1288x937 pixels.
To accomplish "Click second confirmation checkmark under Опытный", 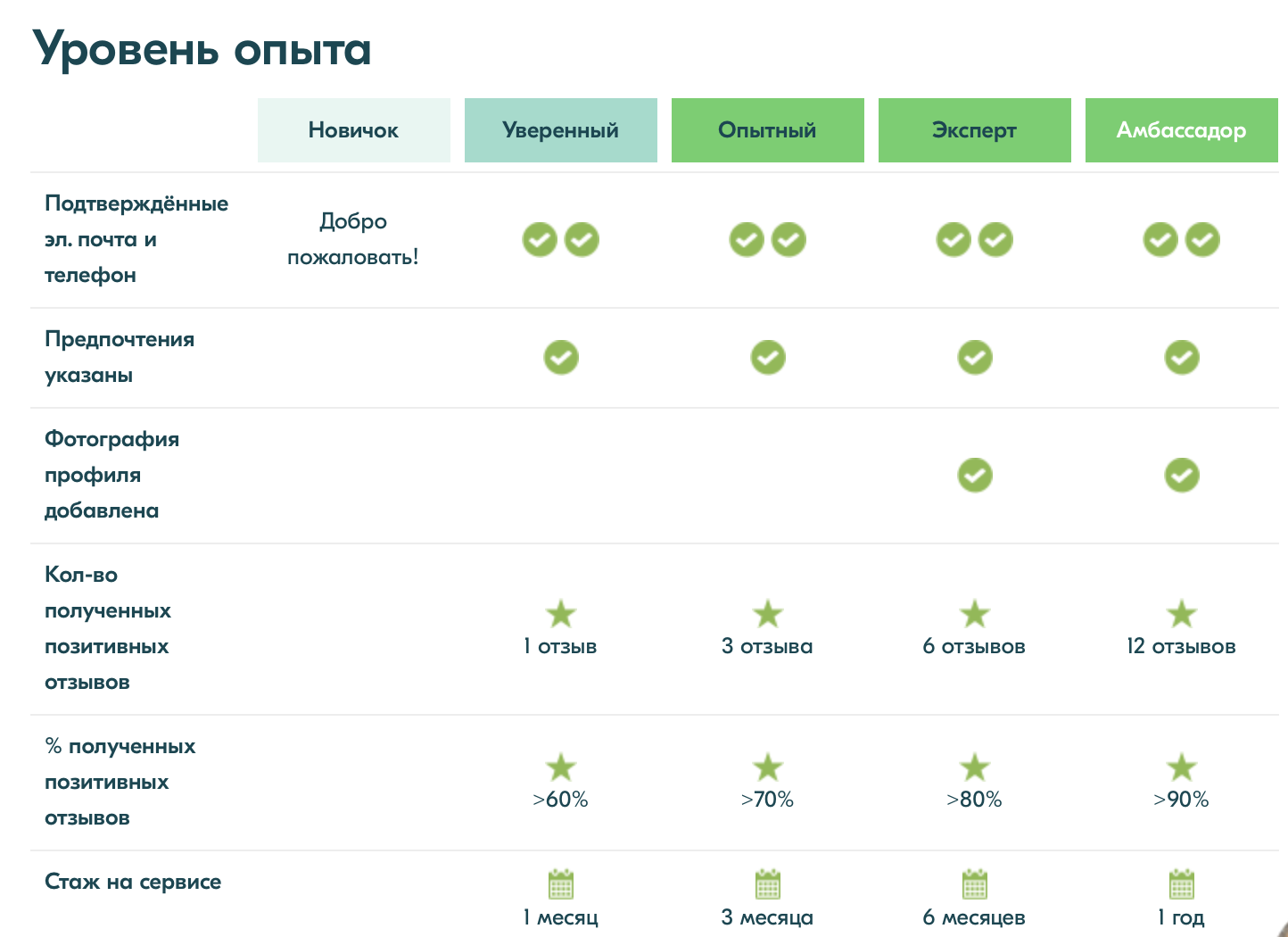I will coord(788,240).
